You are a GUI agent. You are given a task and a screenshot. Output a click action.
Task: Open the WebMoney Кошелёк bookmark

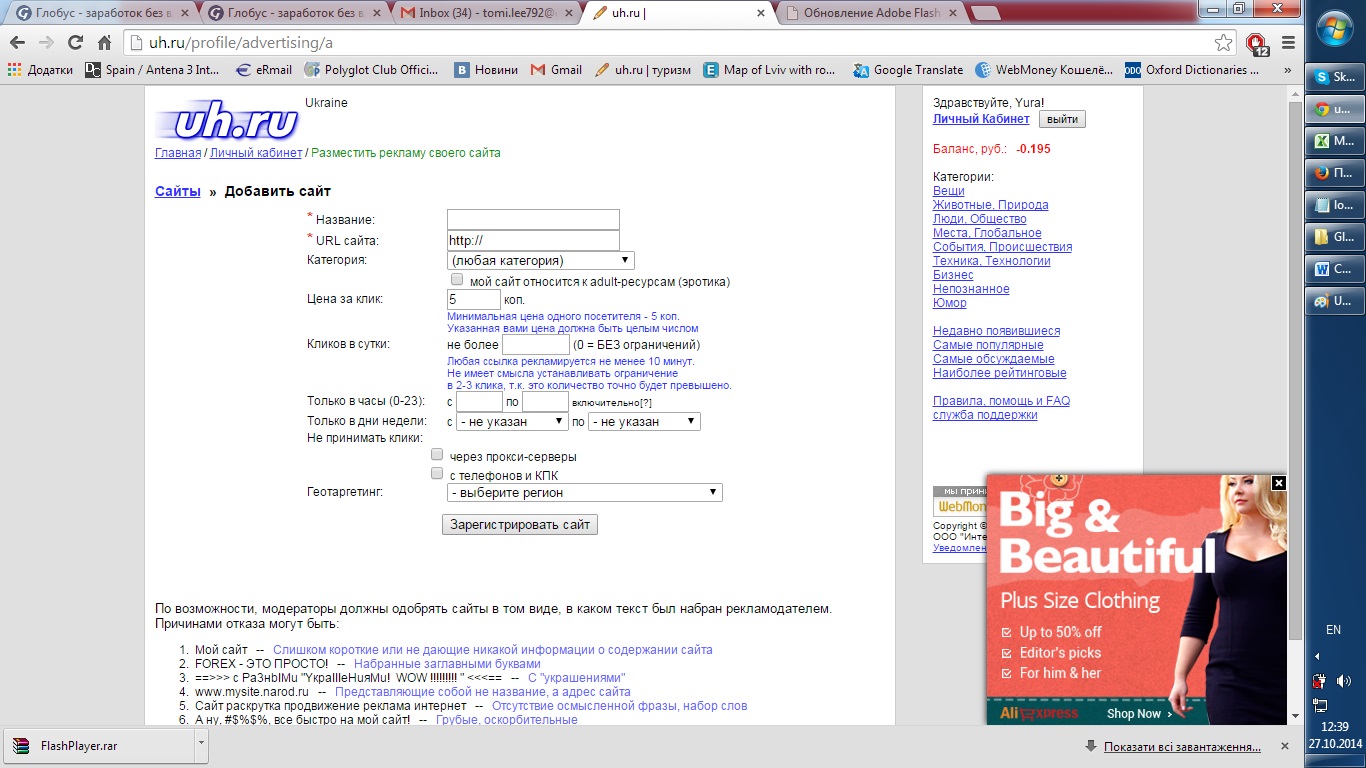[x=1044, y=70]
